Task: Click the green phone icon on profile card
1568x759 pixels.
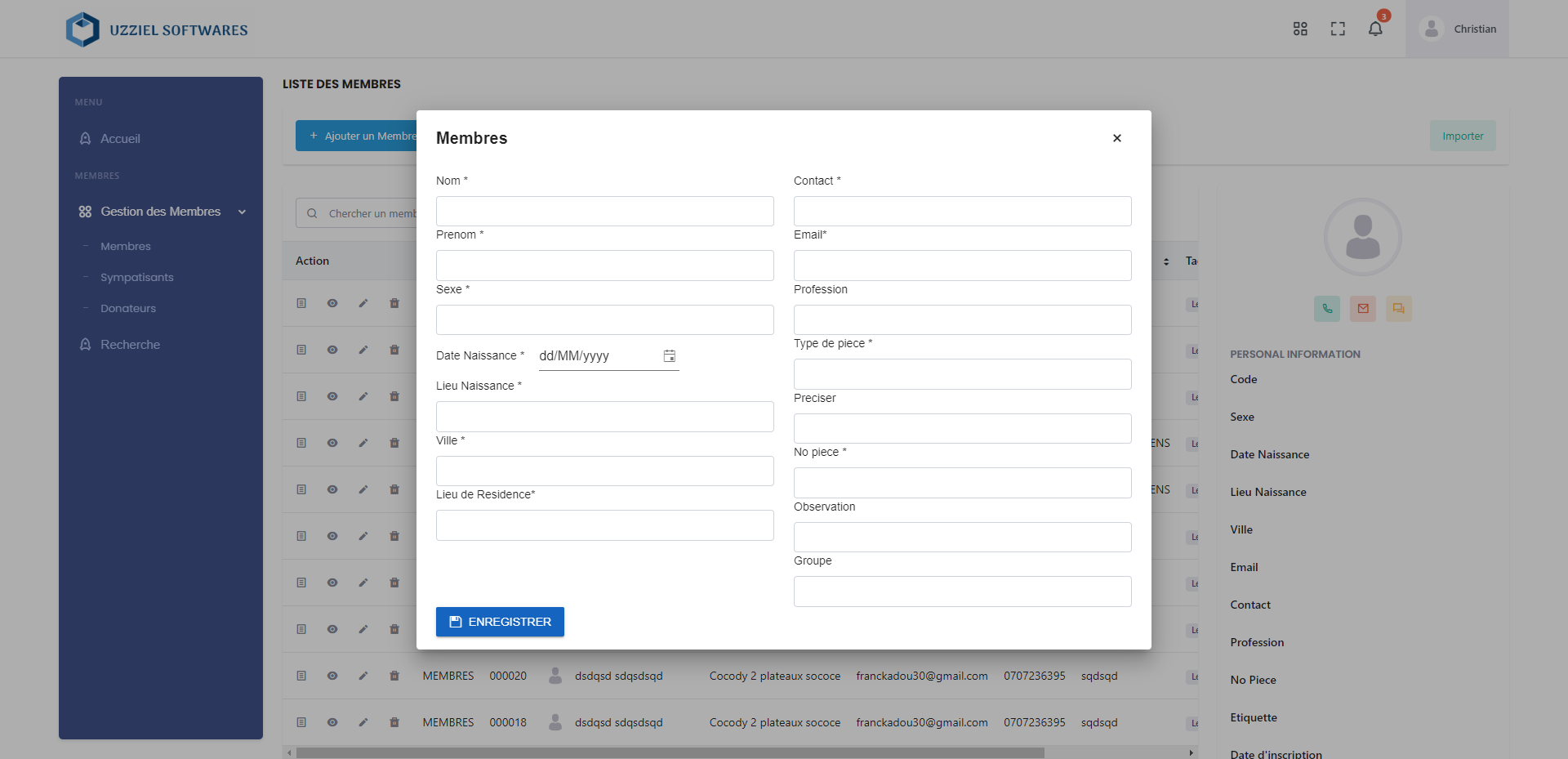Action: [1327, 309]
